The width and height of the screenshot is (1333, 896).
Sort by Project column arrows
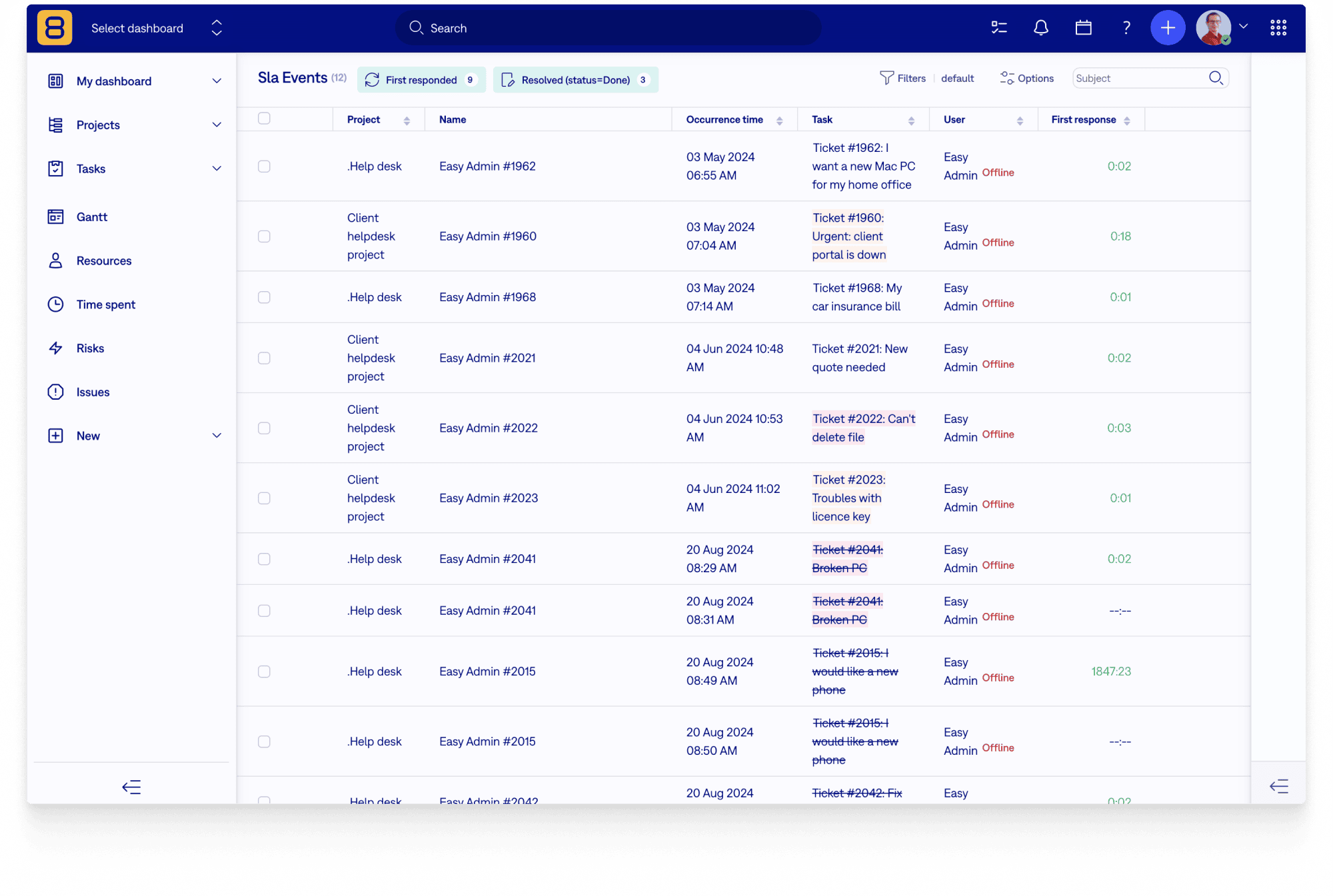[407, 121]
